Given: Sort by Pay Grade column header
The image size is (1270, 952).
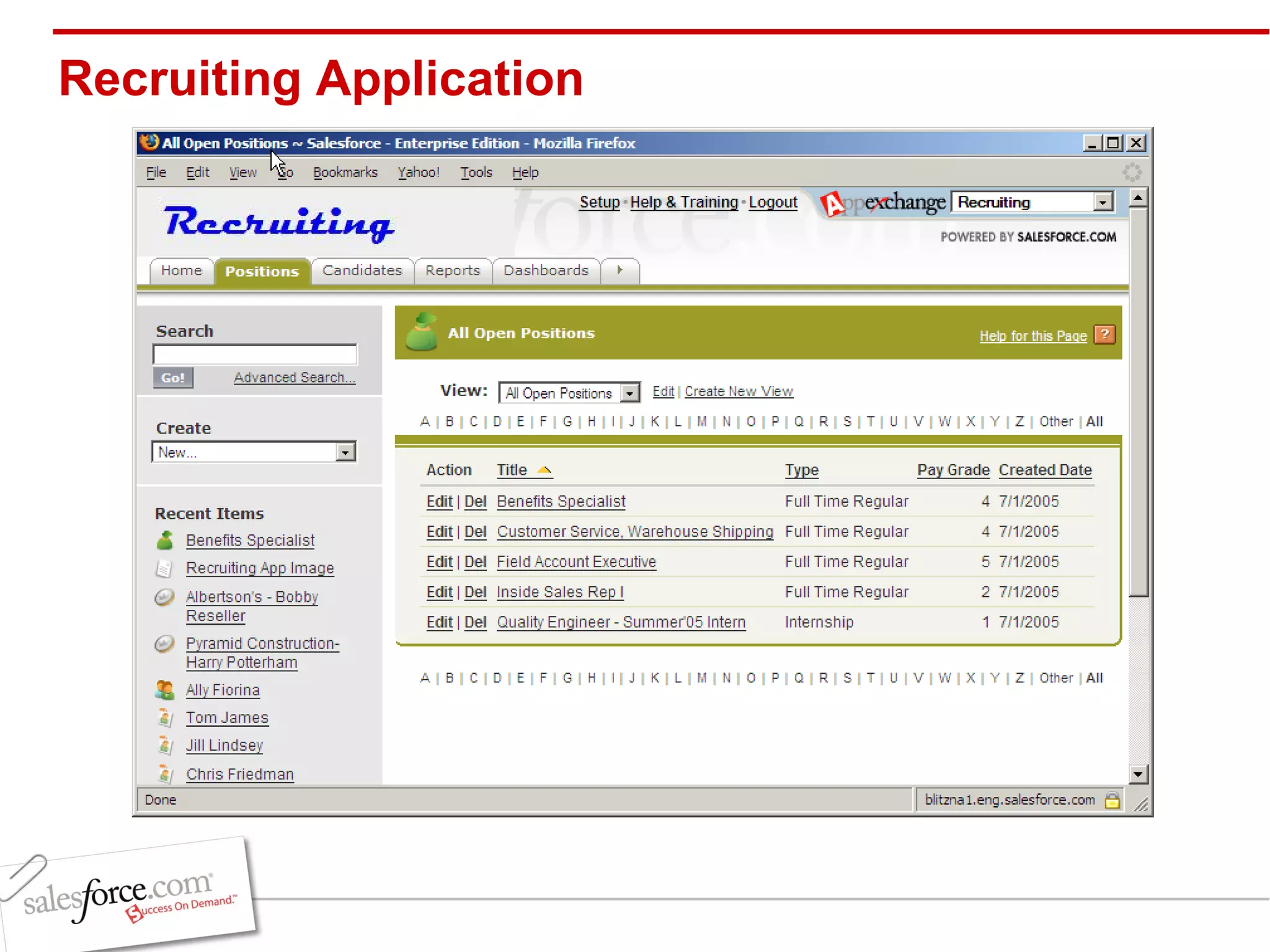Looking at the screenshot, I should [x=953, y=470].
